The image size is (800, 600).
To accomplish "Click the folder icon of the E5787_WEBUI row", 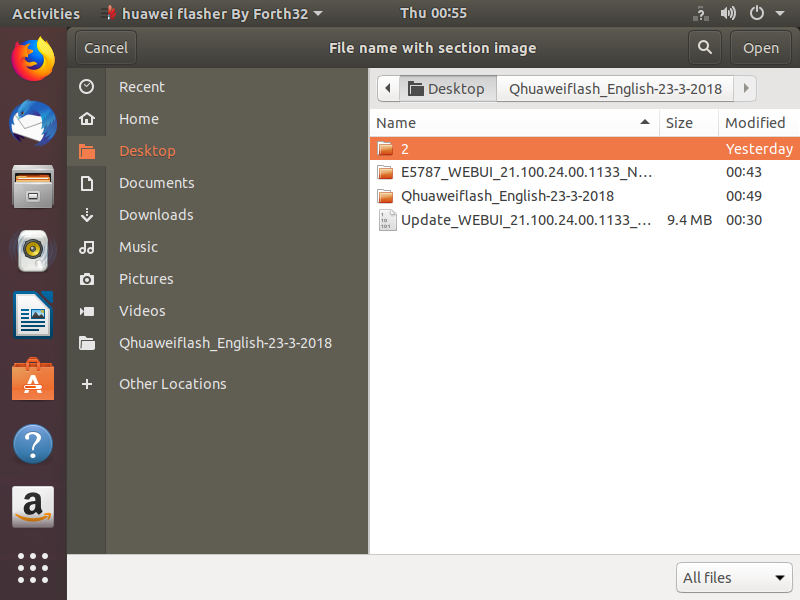I will coord(385,172).
